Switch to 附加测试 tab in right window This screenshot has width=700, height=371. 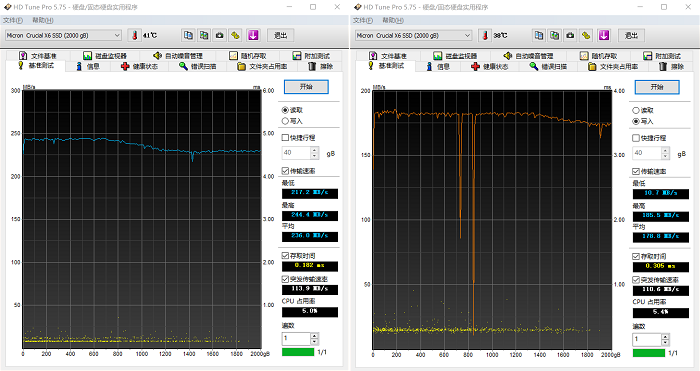coord(662,56)
